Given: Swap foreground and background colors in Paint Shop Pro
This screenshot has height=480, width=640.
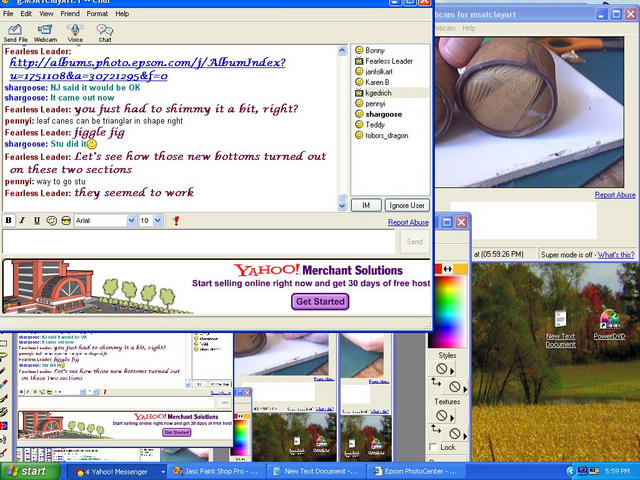Looking at the screenshot, I should (x=448, y=269).
